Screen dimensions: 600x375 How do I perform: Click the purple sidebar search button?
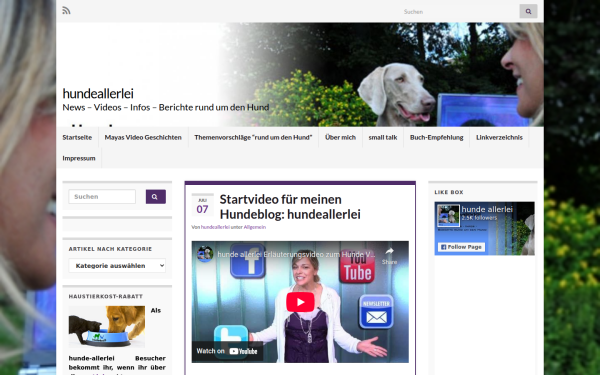tap(156, 197)
